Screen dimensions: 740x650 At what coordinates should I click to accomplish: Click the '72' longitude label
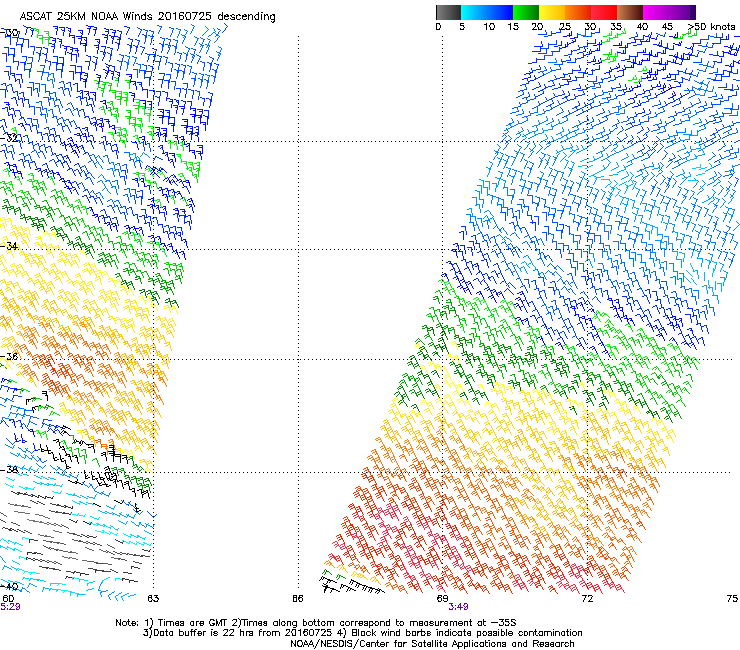(587, 599)
